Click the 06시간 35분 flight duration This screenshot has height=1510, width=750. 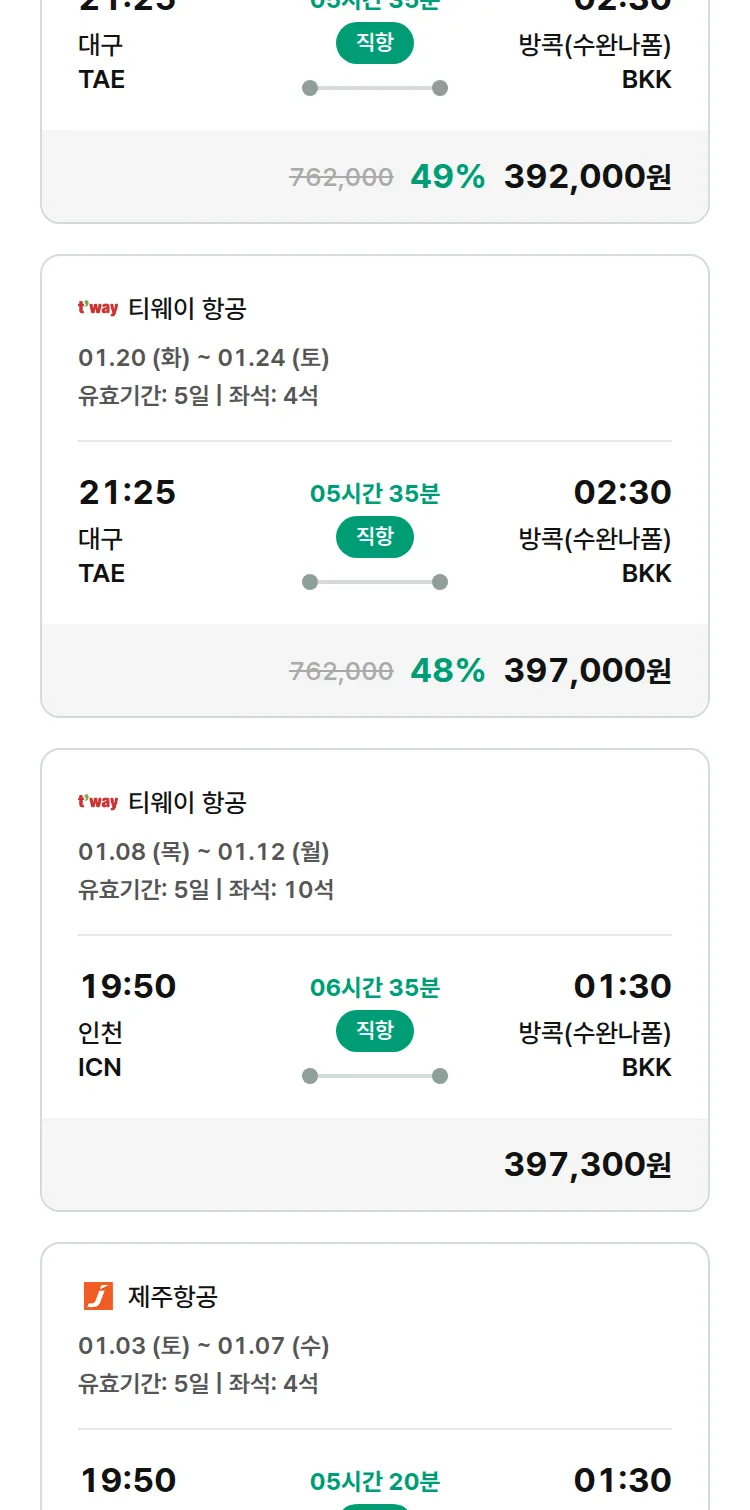[x=375, y=988]
